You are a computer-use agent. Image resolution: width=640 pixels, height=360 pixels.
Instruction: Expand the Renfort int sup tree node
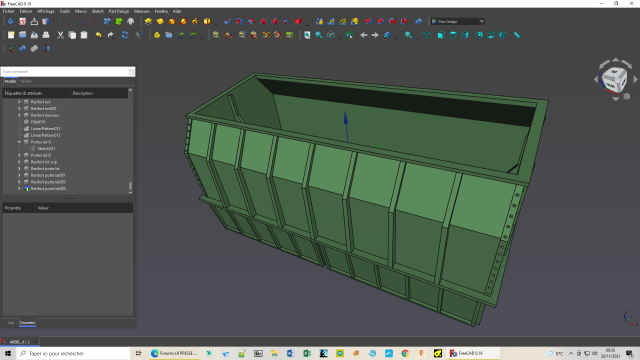tap(19, 162)
